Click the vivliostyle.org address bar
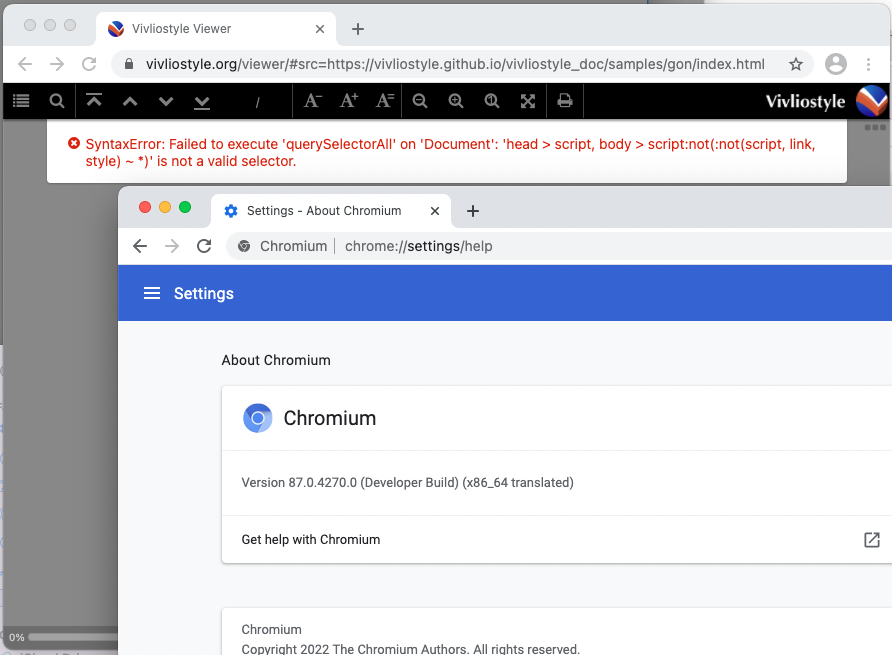The width and height of the screenshot is (892, 655). (455, 64)
